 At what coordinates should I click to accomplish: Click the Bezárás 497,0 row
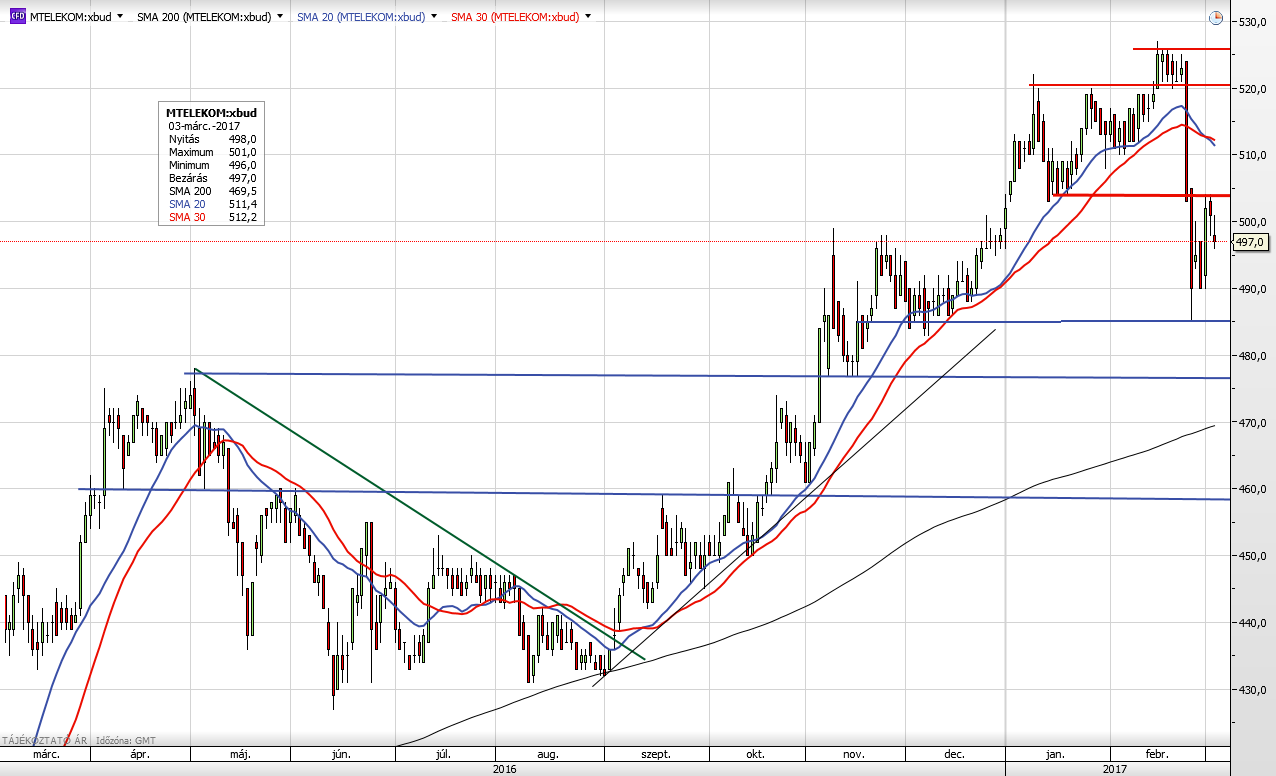212,178
